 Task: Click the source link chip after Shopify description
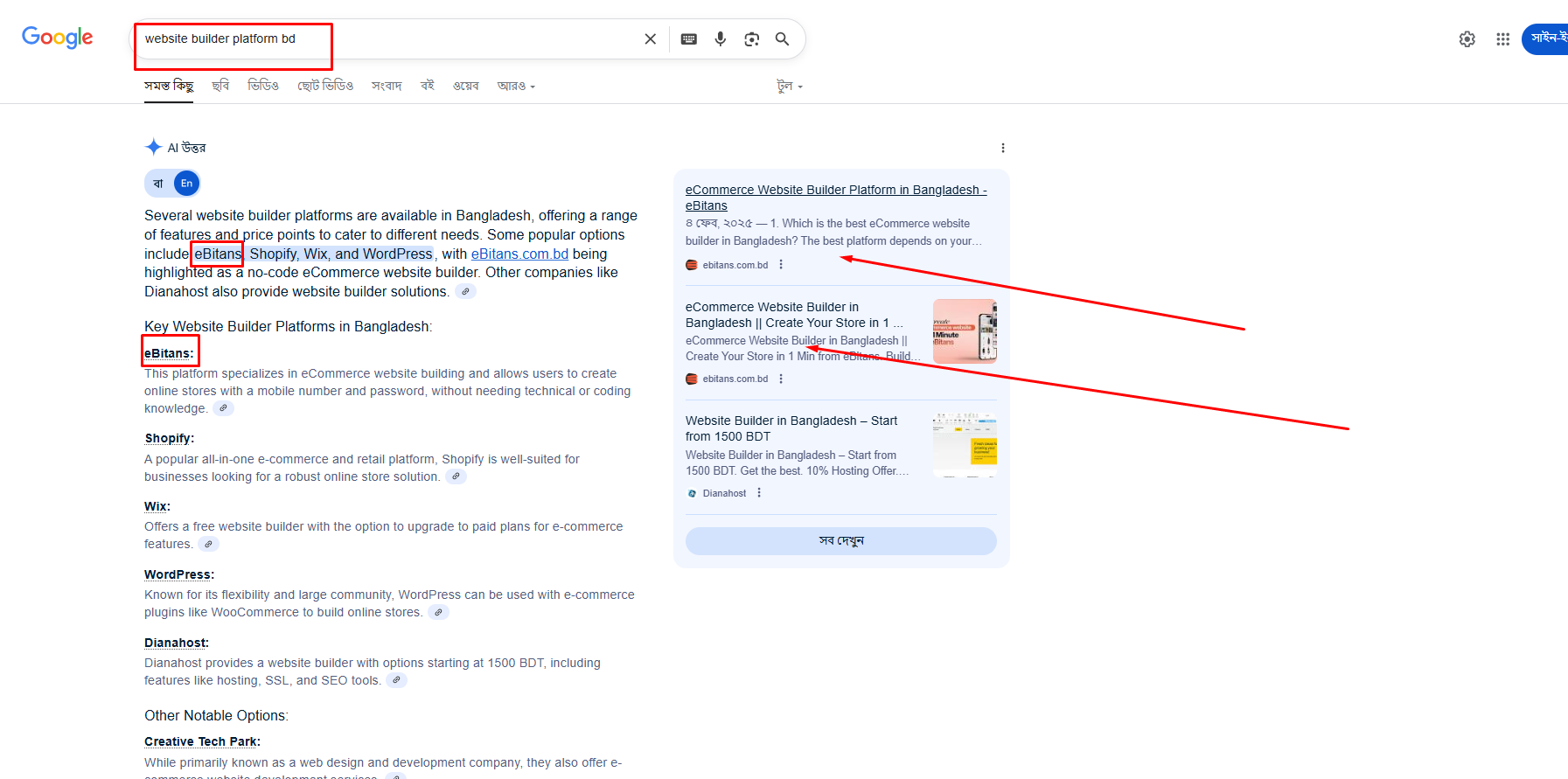(x=456, y=476)
